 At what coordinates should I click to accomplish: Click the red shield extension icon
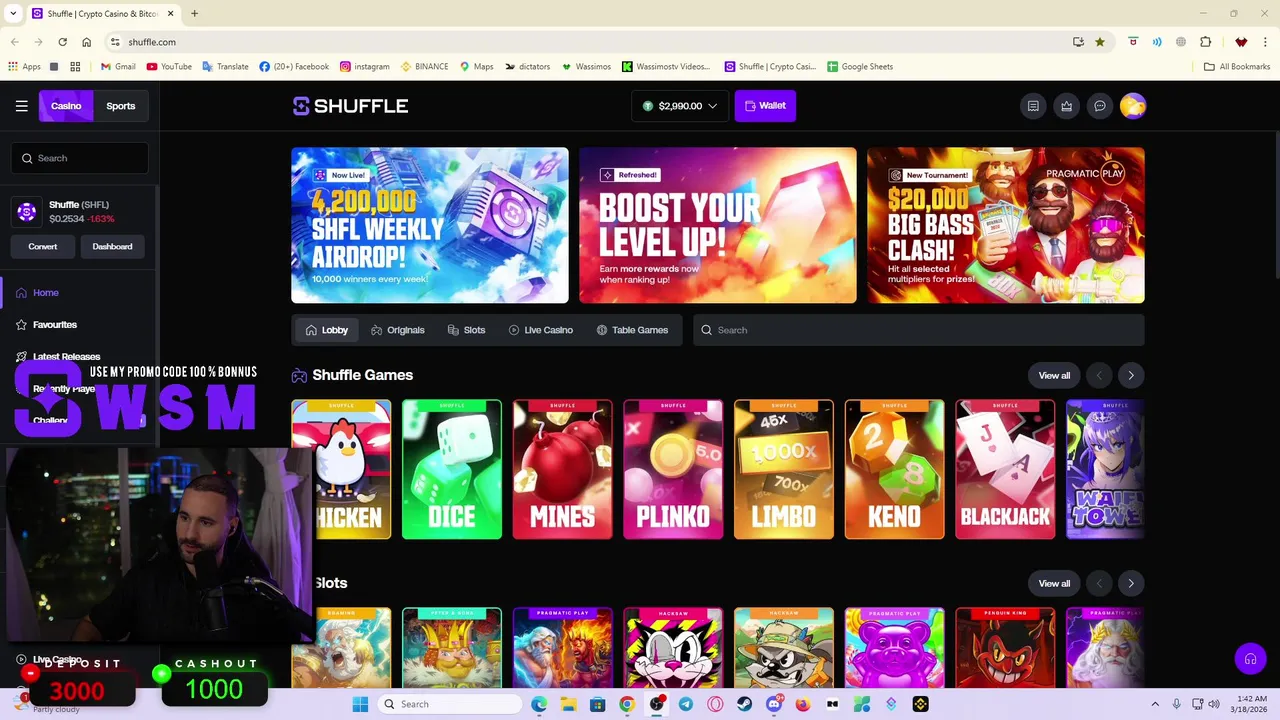[1133, 42]
